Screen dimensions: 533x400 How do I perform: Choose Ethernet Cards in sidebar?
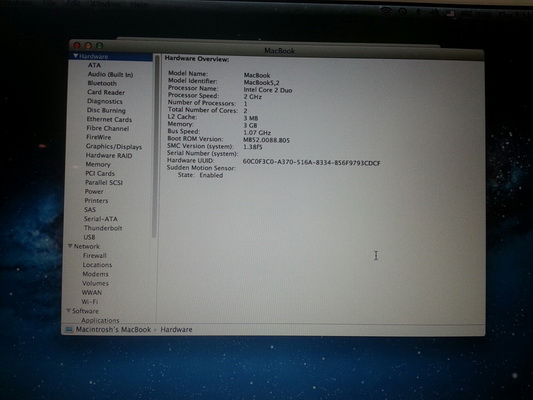109,119
